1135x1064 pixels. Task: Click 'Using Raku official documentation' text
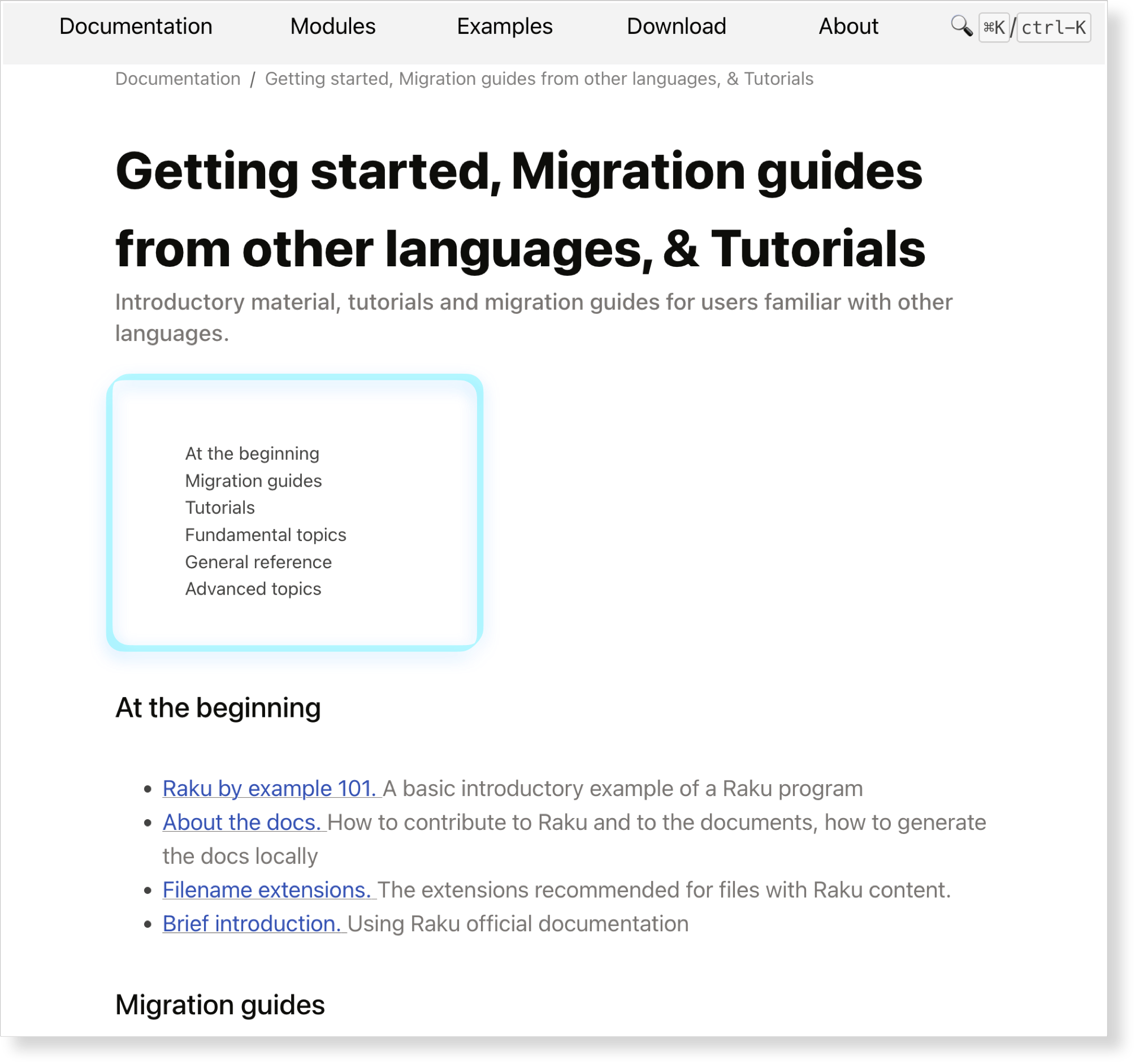pyautogui.click(x=518, y=924)
